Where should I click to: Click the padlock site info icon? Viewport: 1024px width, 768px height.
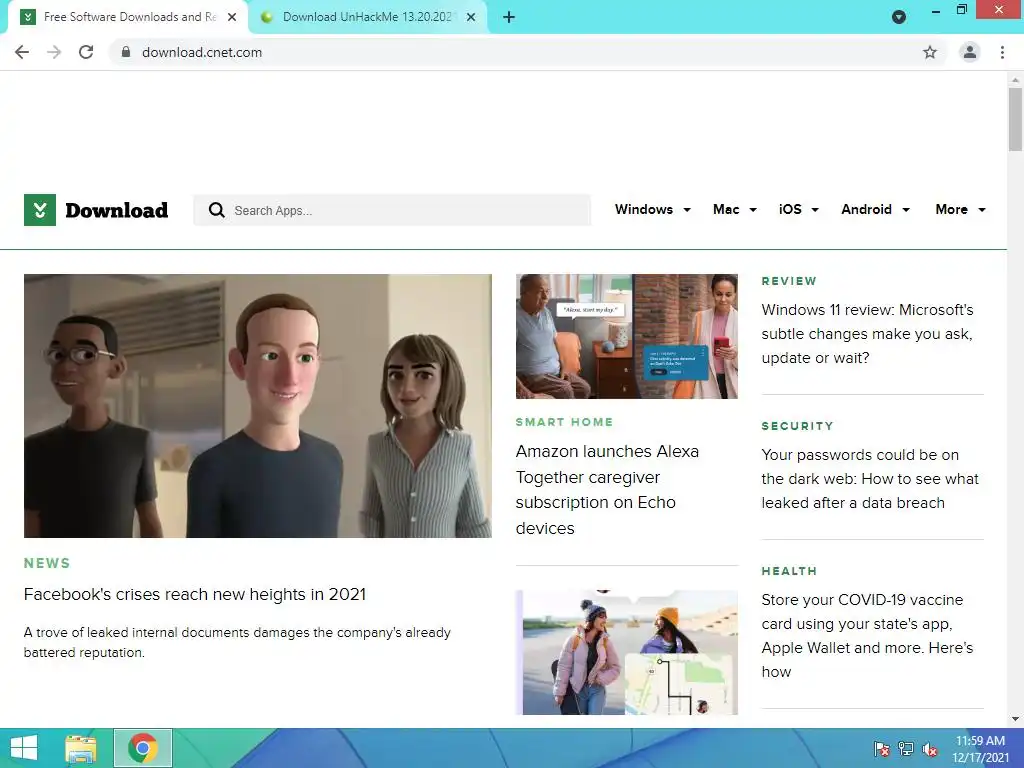pyautogui.click(x=126, y=52)
